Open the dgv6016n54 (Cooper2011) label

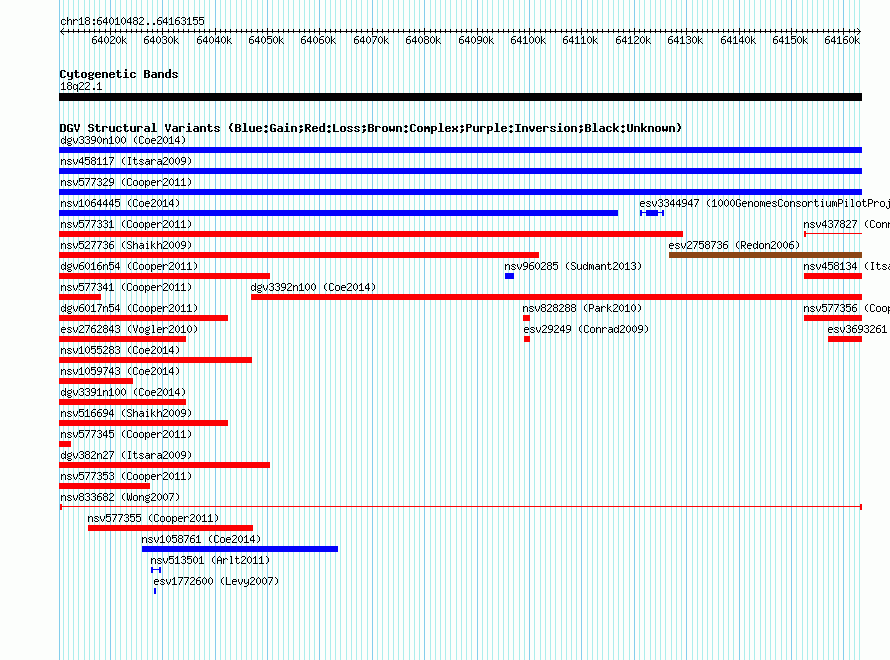coord(129,266)
